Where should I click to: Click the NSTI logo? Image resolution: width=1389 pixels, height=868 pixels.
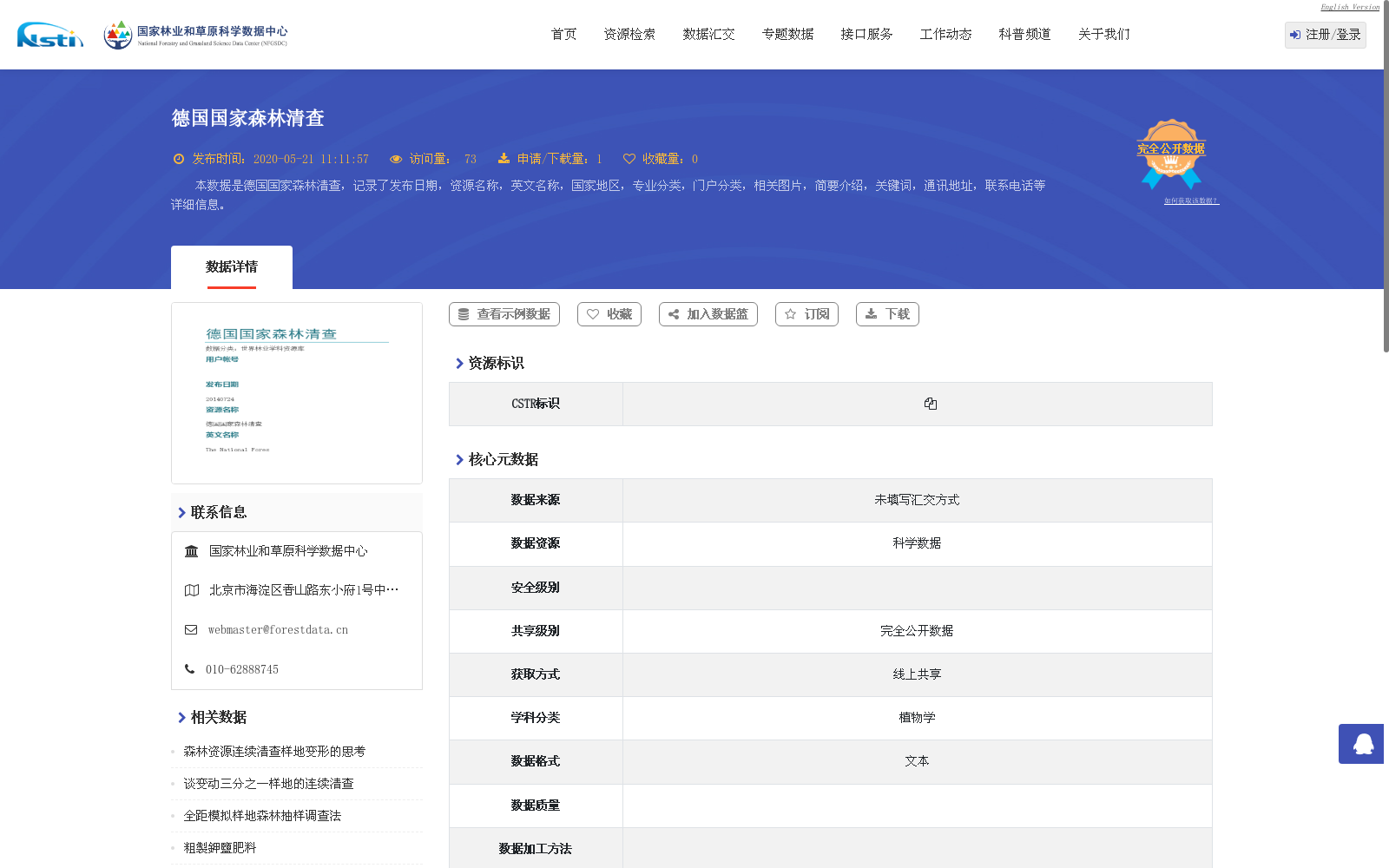coord(50,35)
